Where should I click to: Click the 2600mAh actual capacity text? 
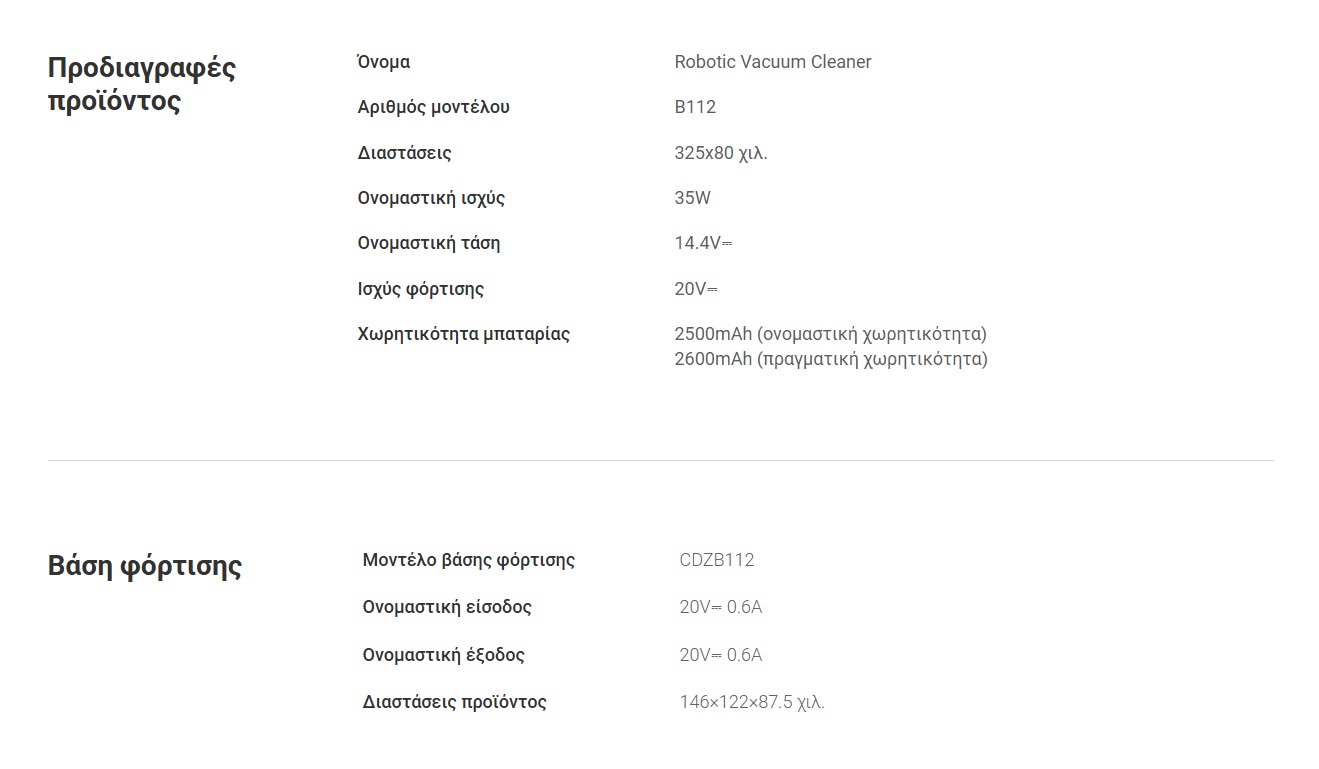pyautogui.click(x=831, y=359)
